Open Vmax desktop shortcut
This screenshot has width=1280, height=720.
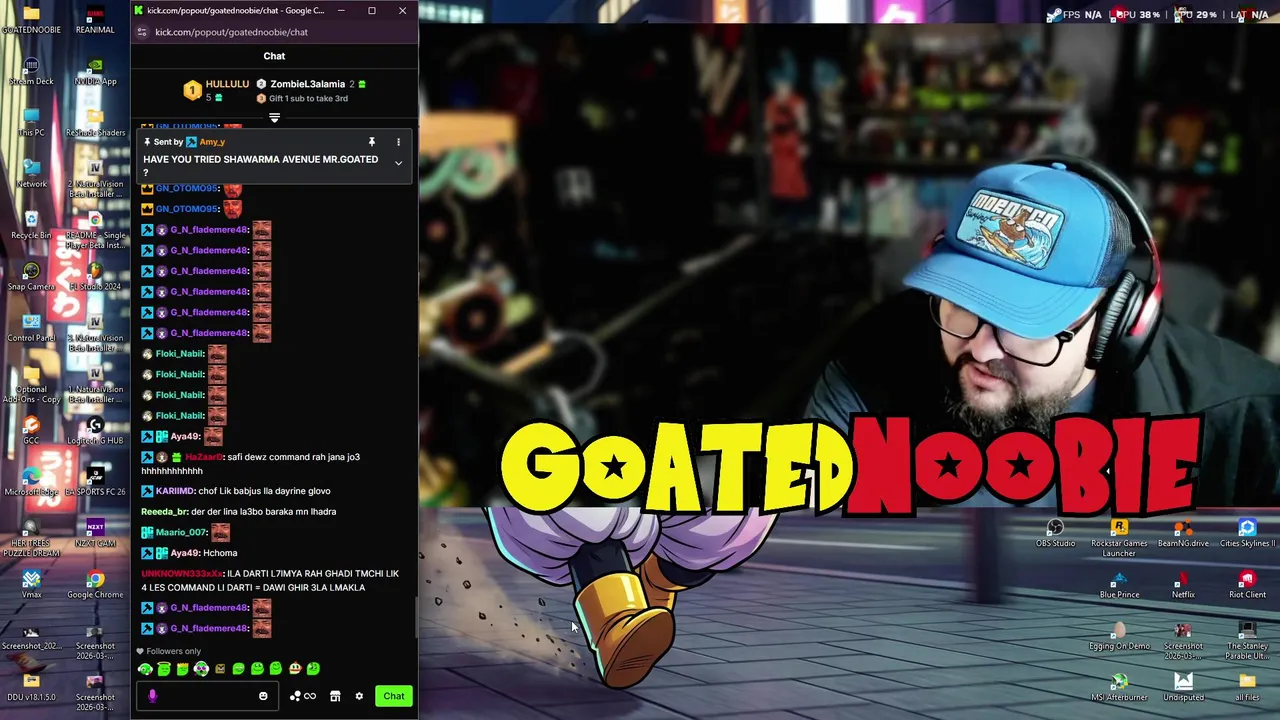tap(31, 584)
